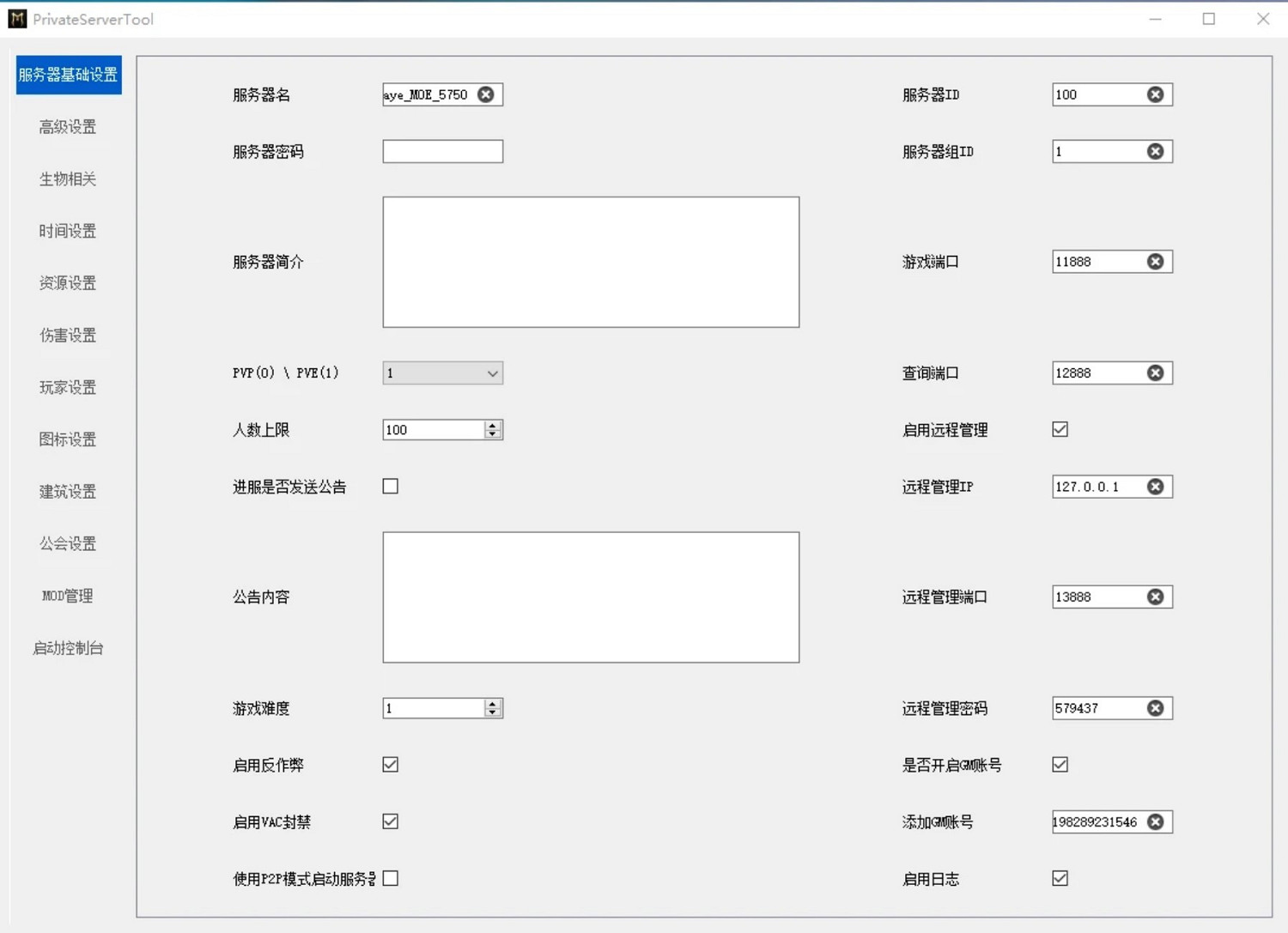Disable 启用远程管理
Screen dimensions: 1288x933
(1060, 429)
